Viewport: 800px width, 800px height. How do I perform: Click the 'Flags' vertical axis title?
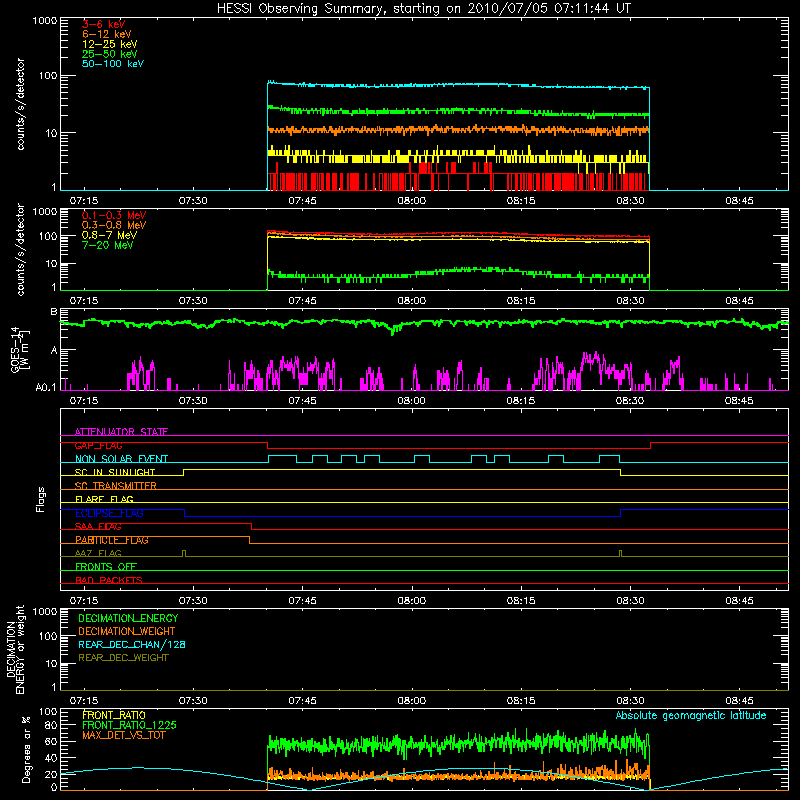(40, 499)
